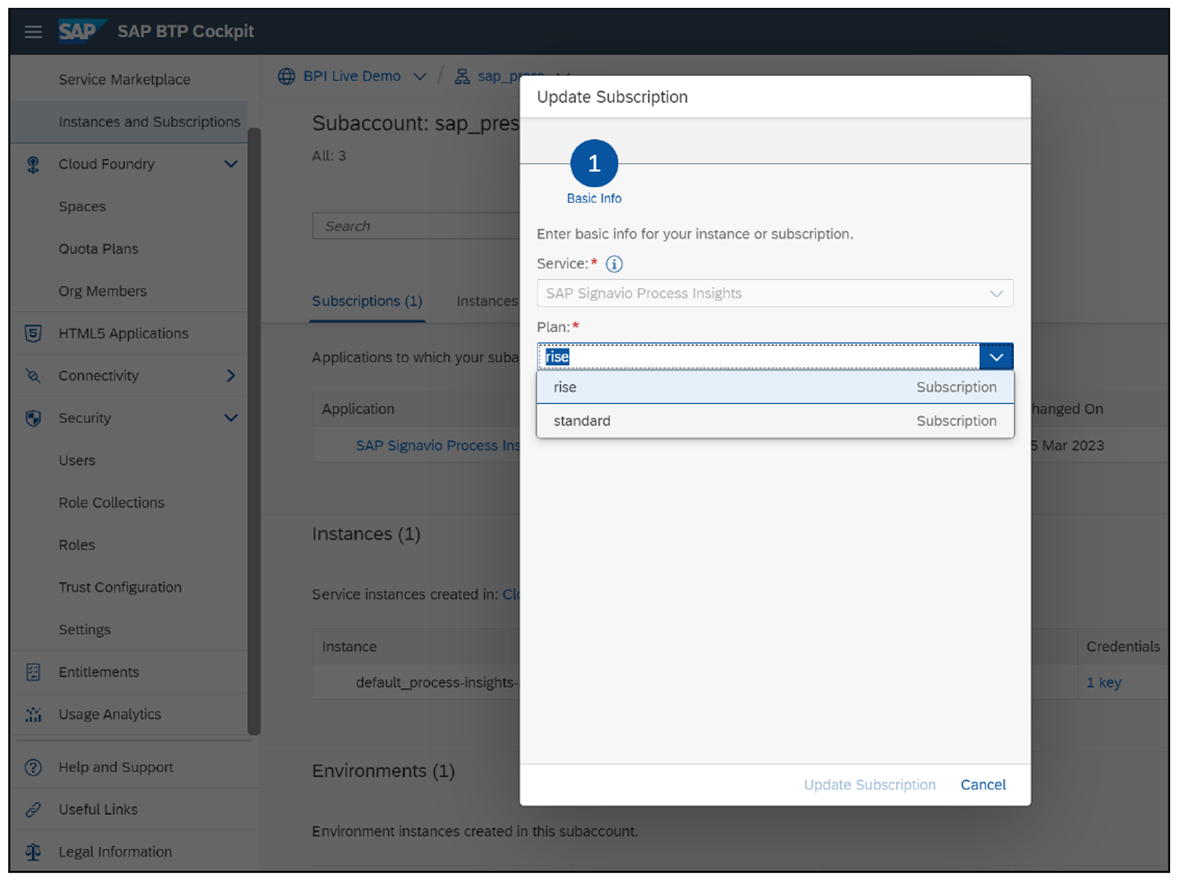The height and width of the screenshot is (884, 1178).
Task: Click the Plan input field
Action: pyautogui.click(x=758, y=357)
